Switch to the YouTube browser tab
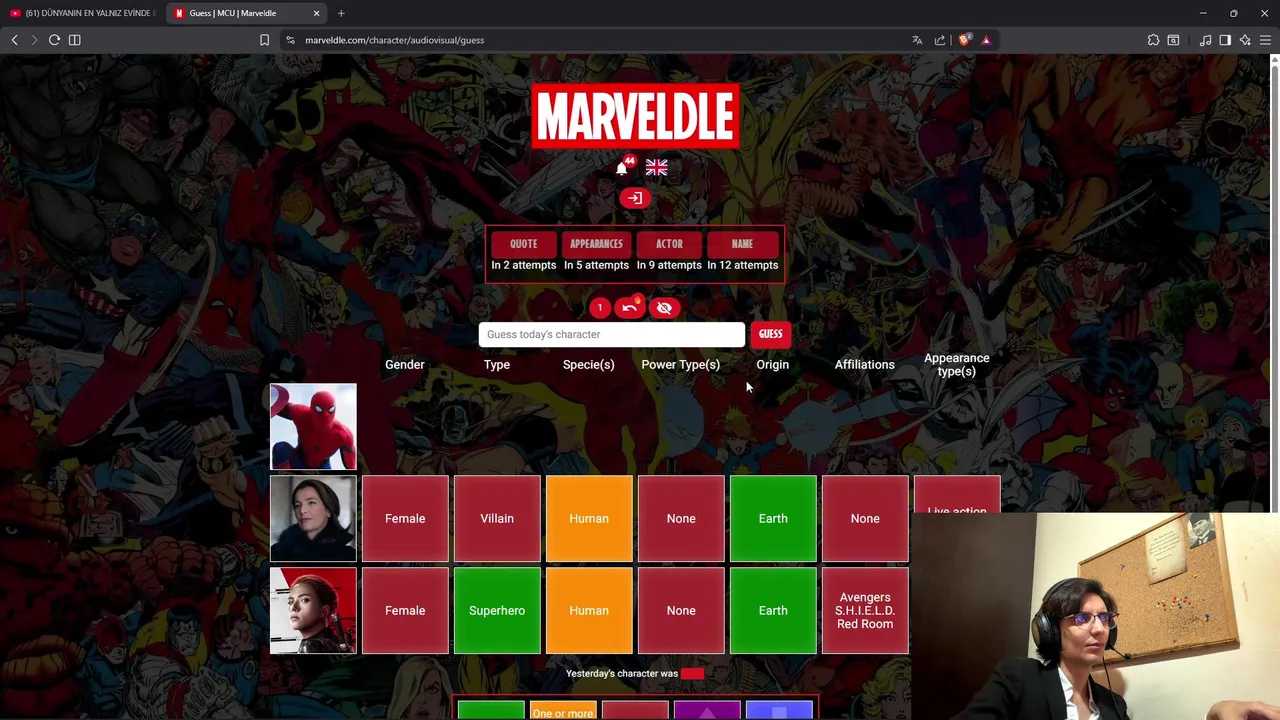Screen dimensions: 1280x720 click(83, 13)
